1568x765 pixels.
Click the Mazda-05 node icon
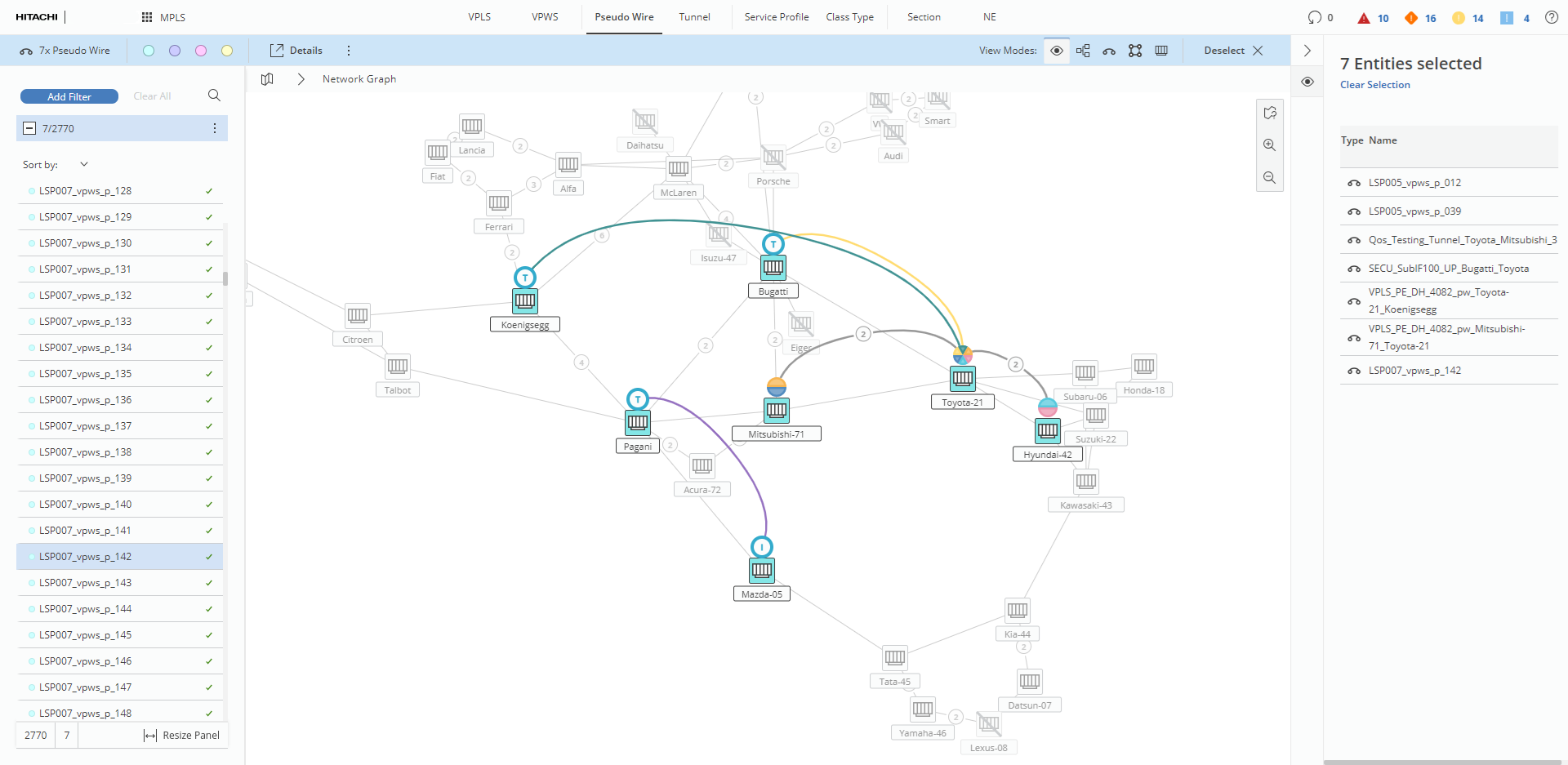pyautogui.click(x=762, y=570)
